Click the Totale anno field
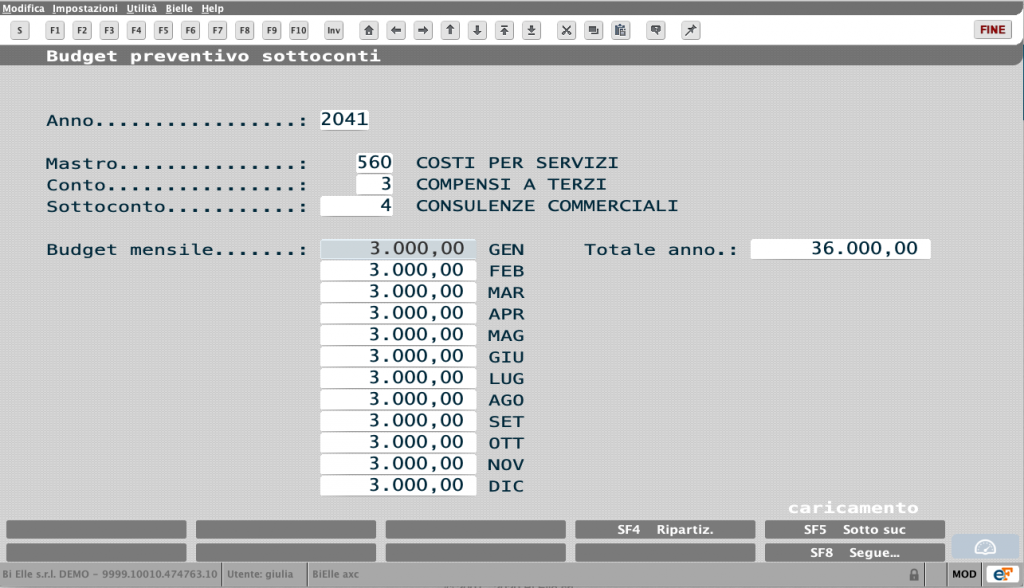 click(x=840, y=249)
